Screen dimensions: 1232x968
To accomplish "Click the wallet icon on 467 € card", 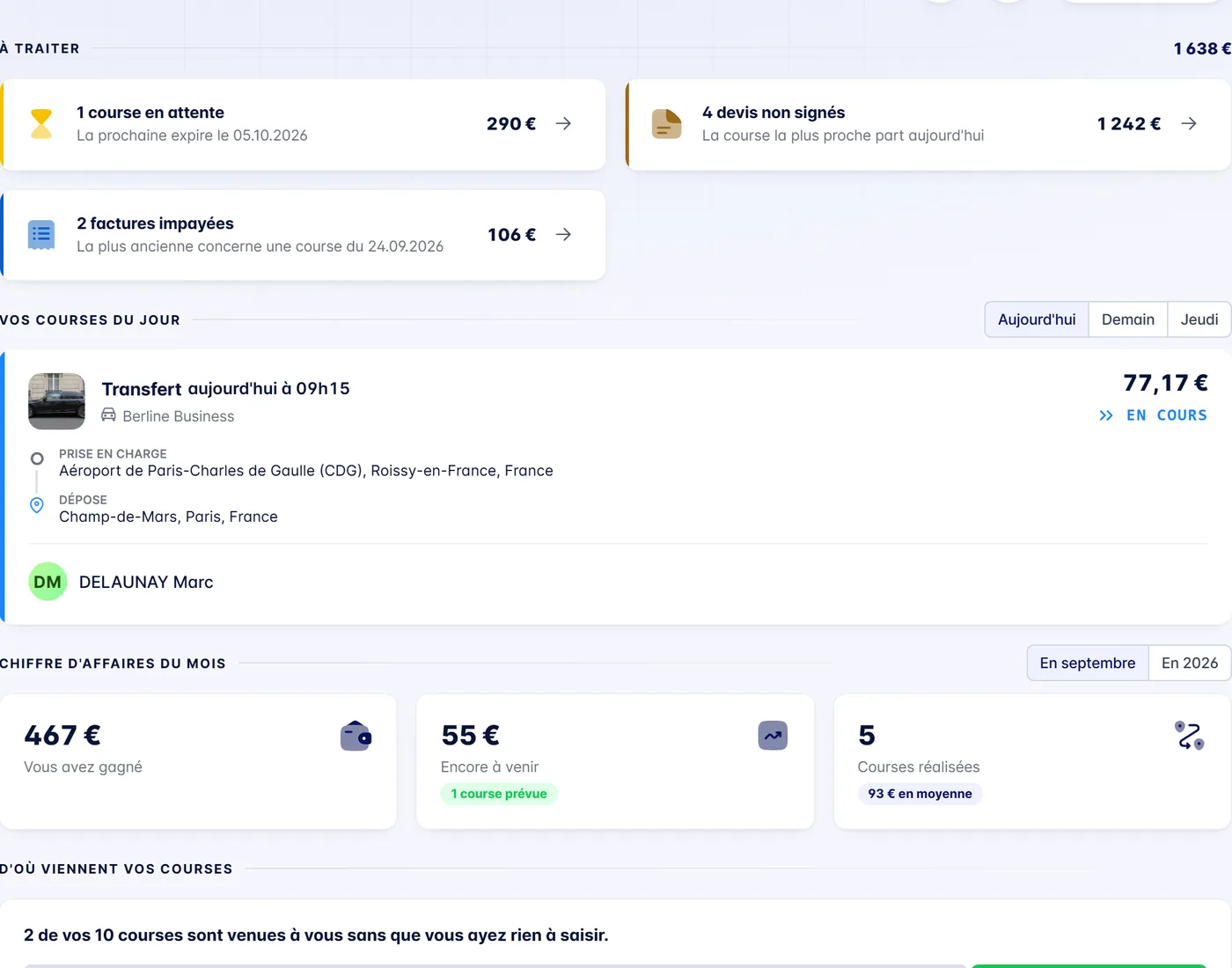I will click(x=356, y=736).
